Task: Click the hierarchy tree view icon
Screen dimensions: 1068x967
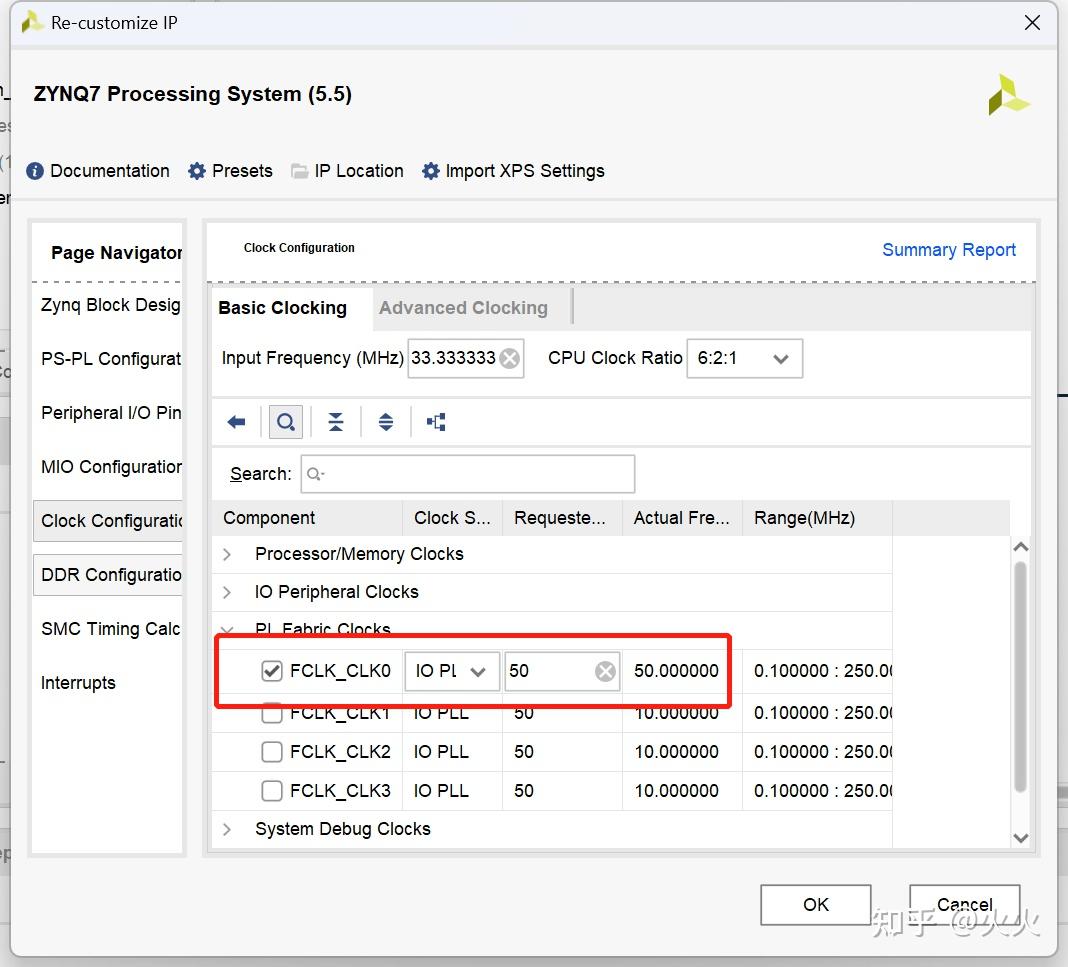Action: coord(436,422)
